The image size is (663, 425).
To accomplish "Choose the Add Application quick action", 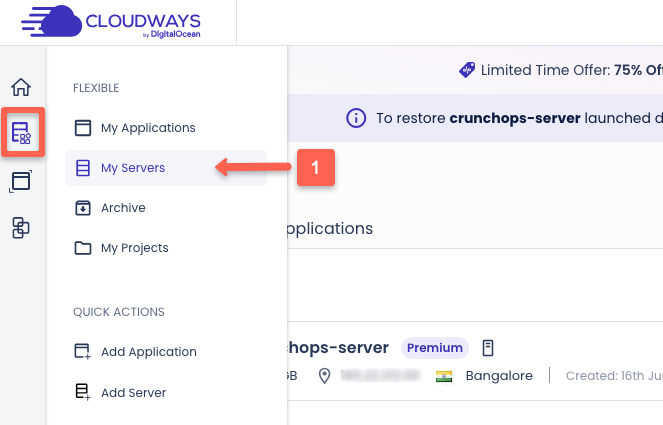I will pyautogui.click(x=148, y=352).
